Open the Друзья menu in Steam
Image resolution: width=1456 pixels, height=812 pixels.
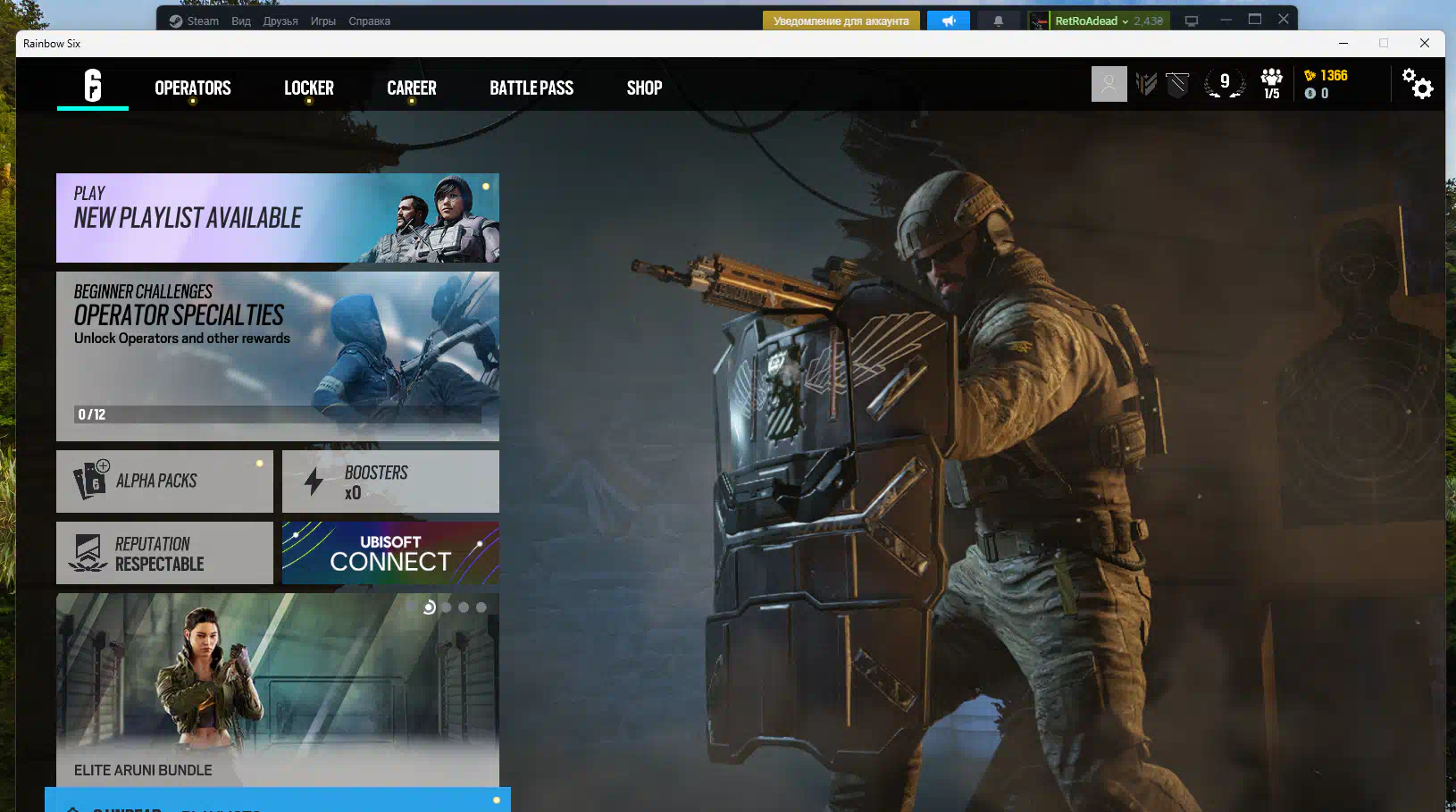click(x=280, y=21)
